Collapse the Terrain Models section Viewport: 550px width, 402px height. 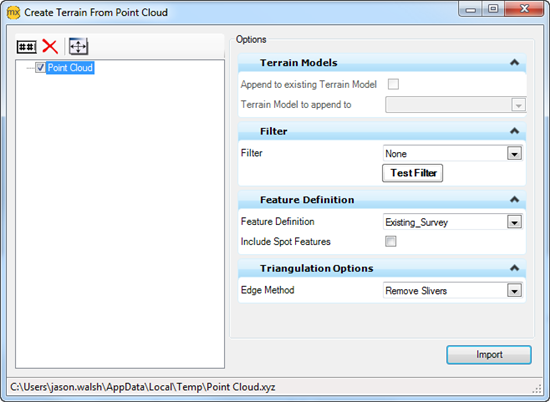tap(514, 62)
